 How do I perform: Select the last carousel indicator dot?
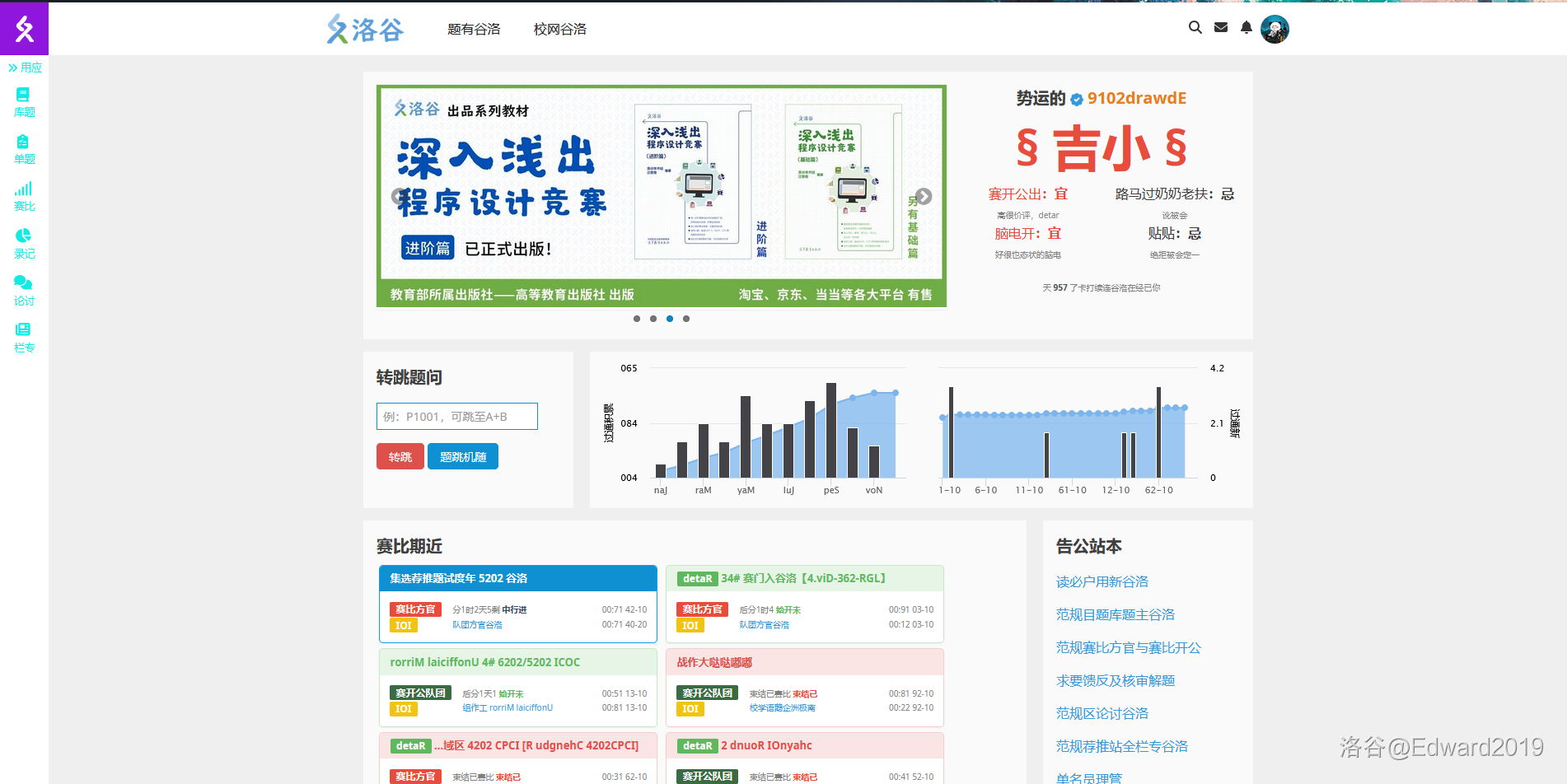pos(686,319)
